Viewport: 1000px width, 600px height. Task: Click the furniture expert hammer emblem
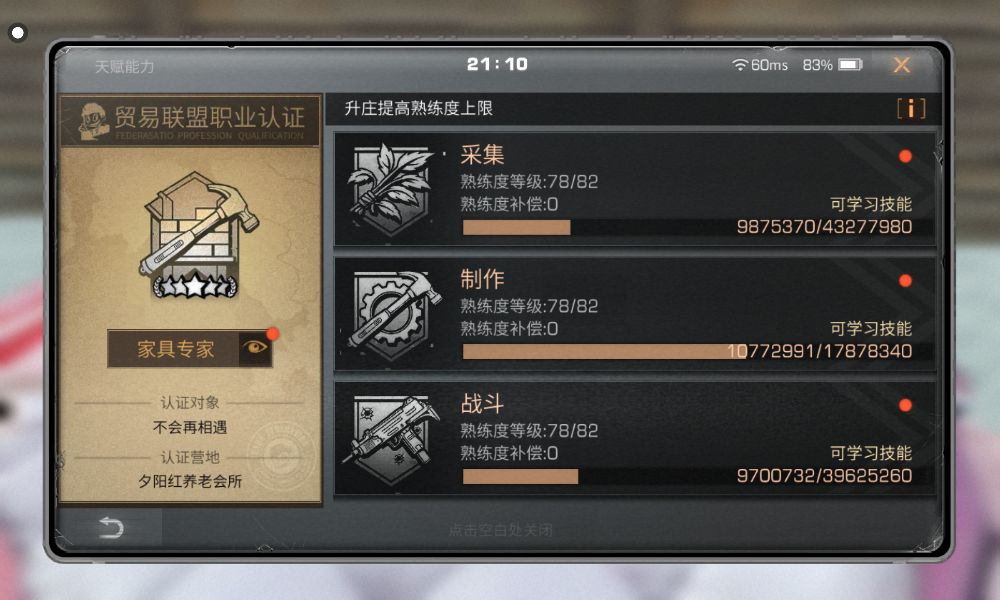[196, 235]
